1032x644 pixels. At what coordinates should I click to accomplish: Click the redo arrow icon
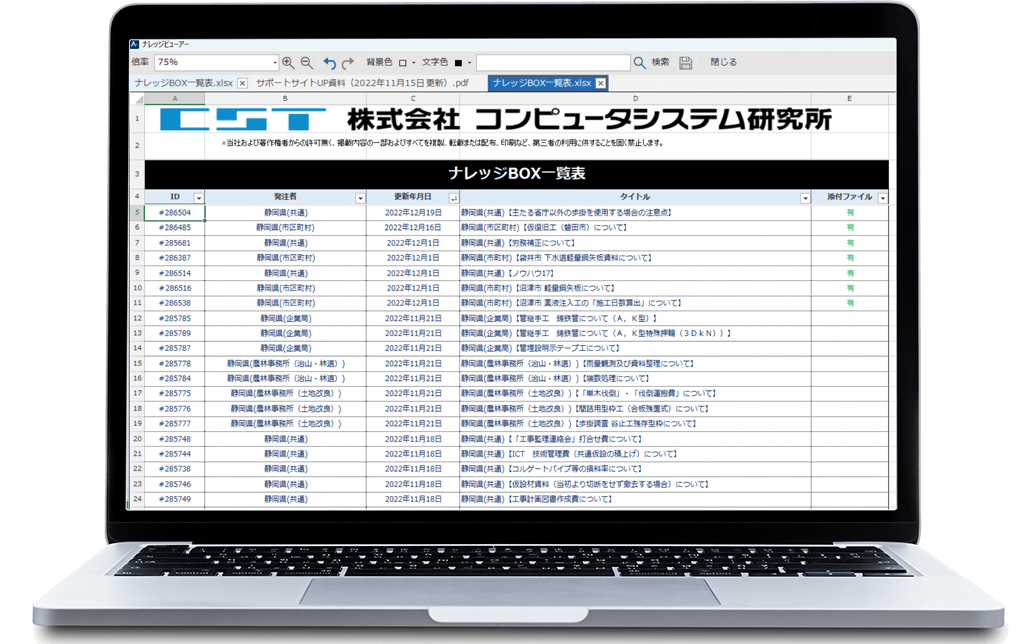[349, 62]
